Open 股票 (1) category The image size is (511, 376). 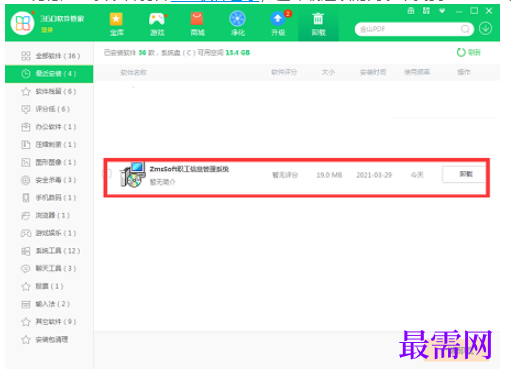coord(49,286)
